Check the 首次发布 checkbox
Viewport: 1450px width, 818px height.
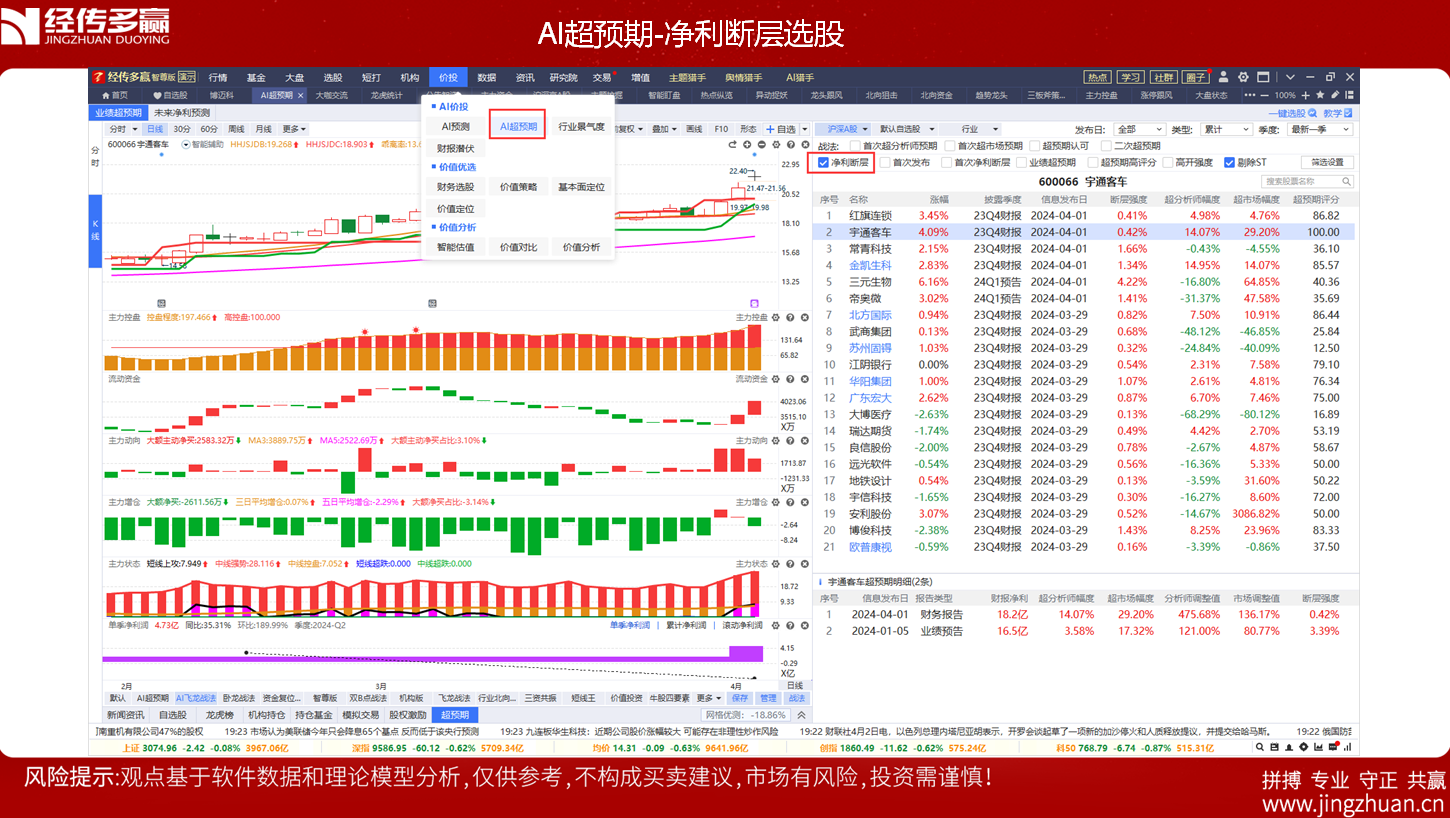[884, 162]
